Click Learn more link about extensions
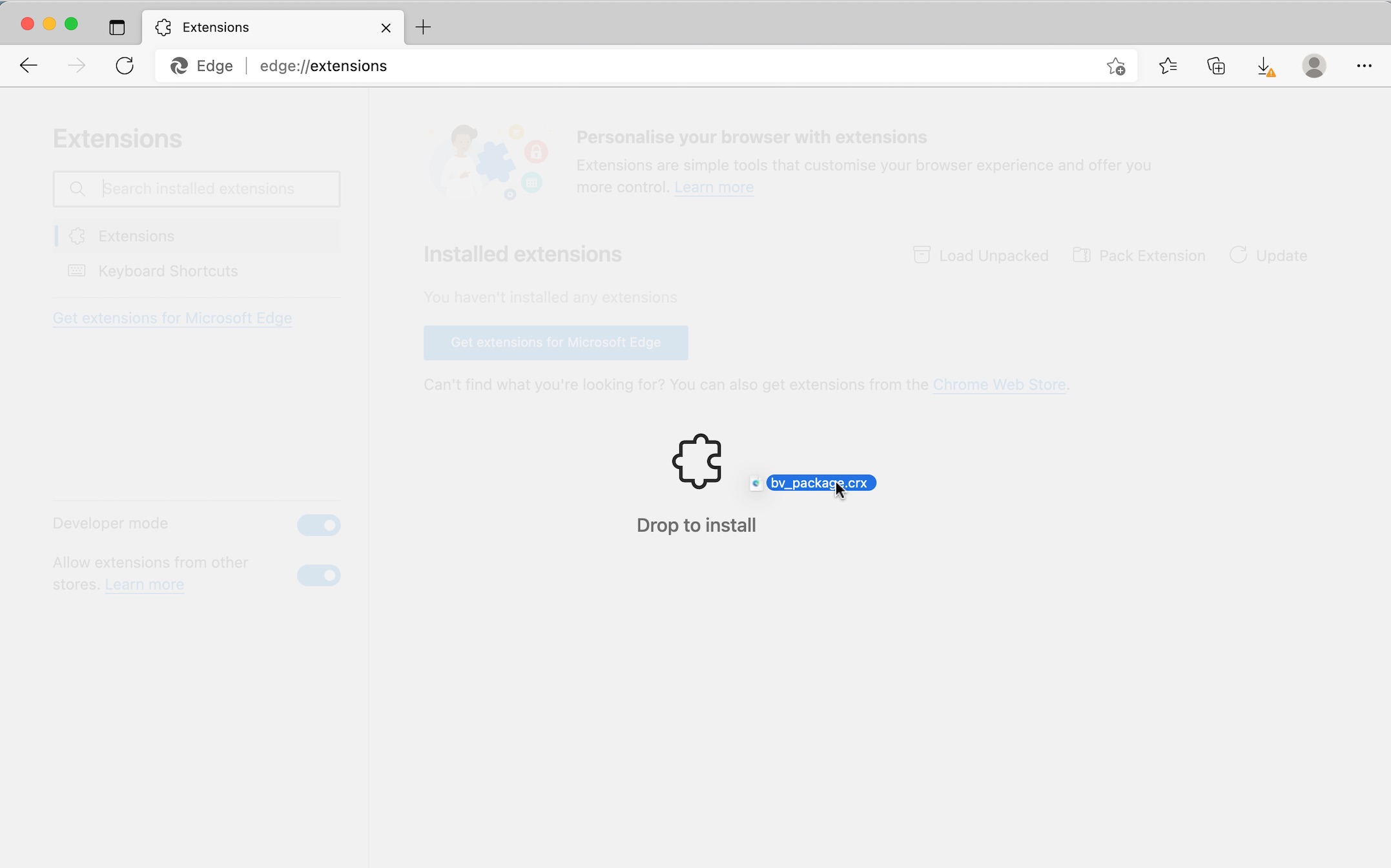Screen dimensions: 1391x868 [x=714, y=187]
